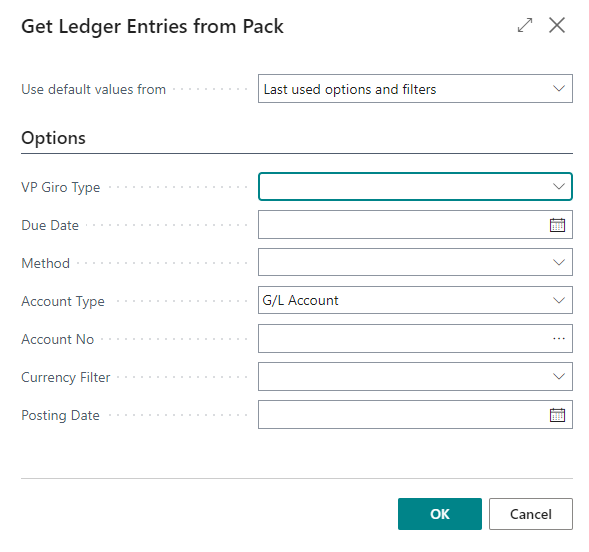The image size is (589, 552).
Task: Click the 'VP Giro Type' label
Action: [x=60, y=187]
